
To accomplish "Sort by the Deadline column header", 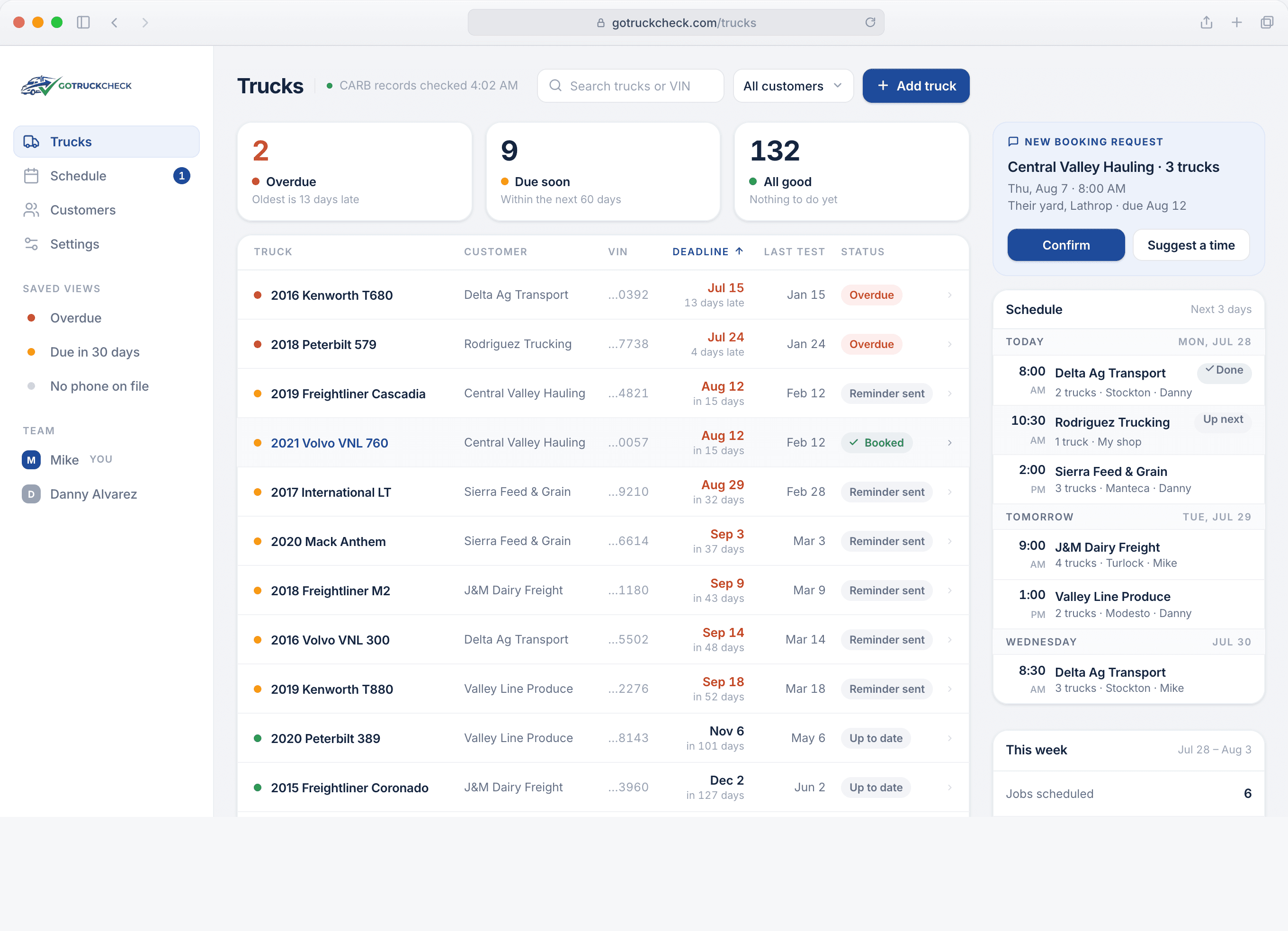I will tap(700, 251).
